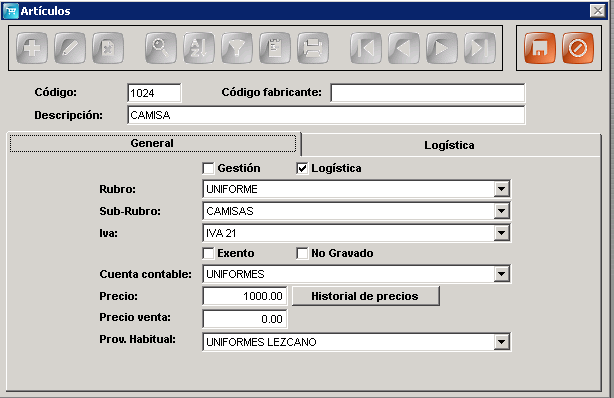
Task: Click the add new article plus icon
Action: click(32, 48)
